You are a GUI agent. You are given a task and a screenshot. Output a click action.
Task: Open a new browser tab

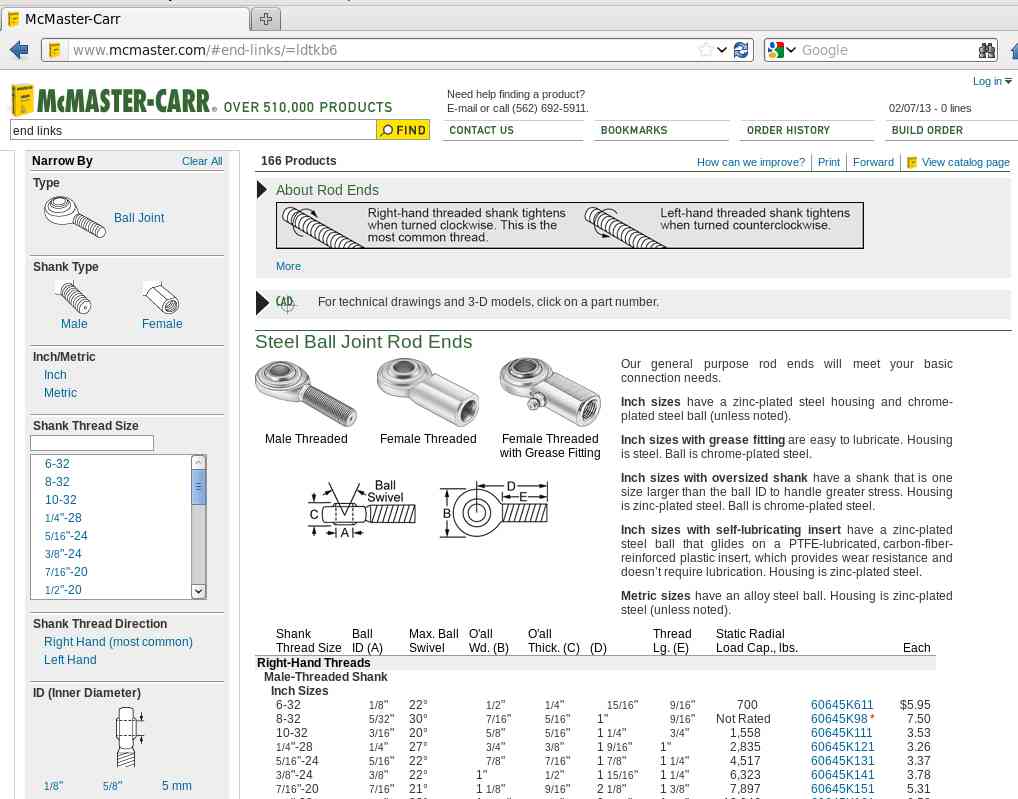click(266, 19)
